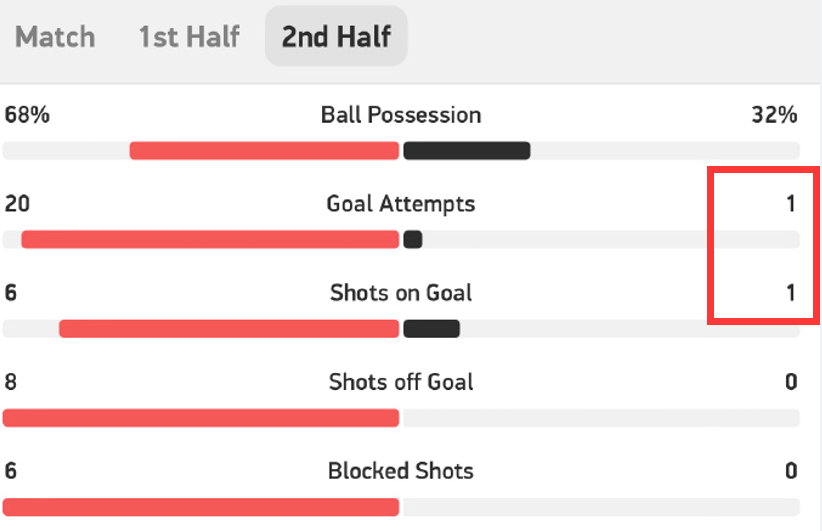Click the black Shots on Goal bar
This screenshot has width=822, height=531.
[x=431, y=329]
